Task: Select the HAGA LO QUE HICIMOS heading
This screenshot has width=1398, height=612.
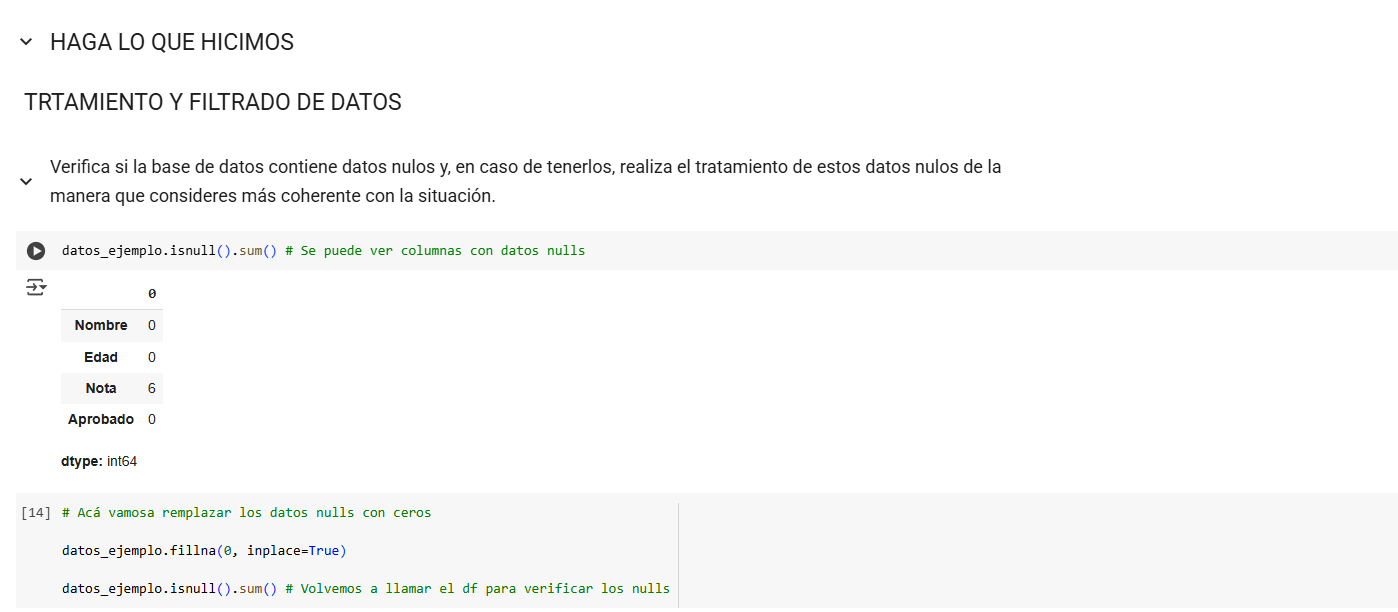Action: 172,42
